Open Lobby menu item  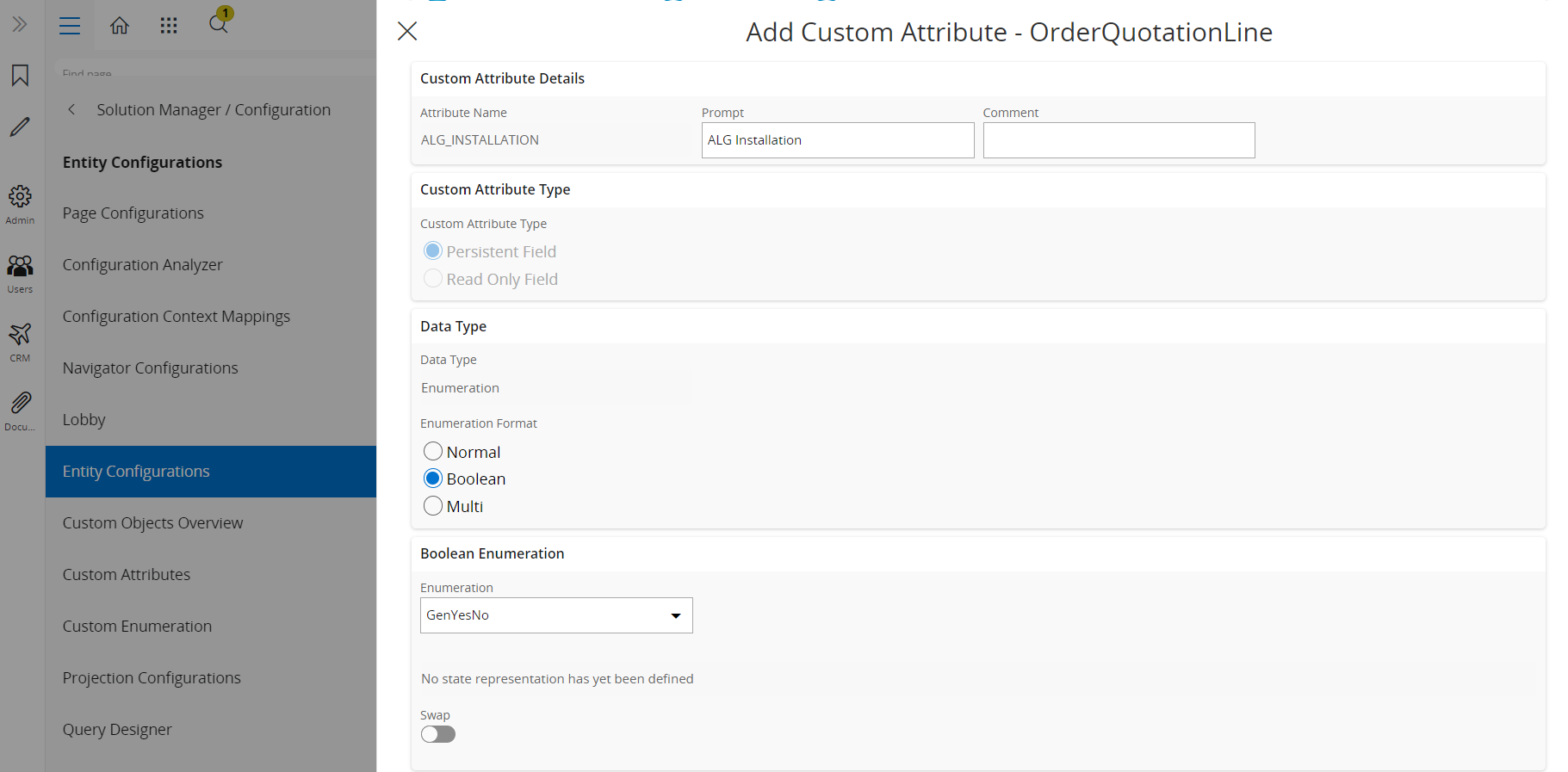(211, 419)
